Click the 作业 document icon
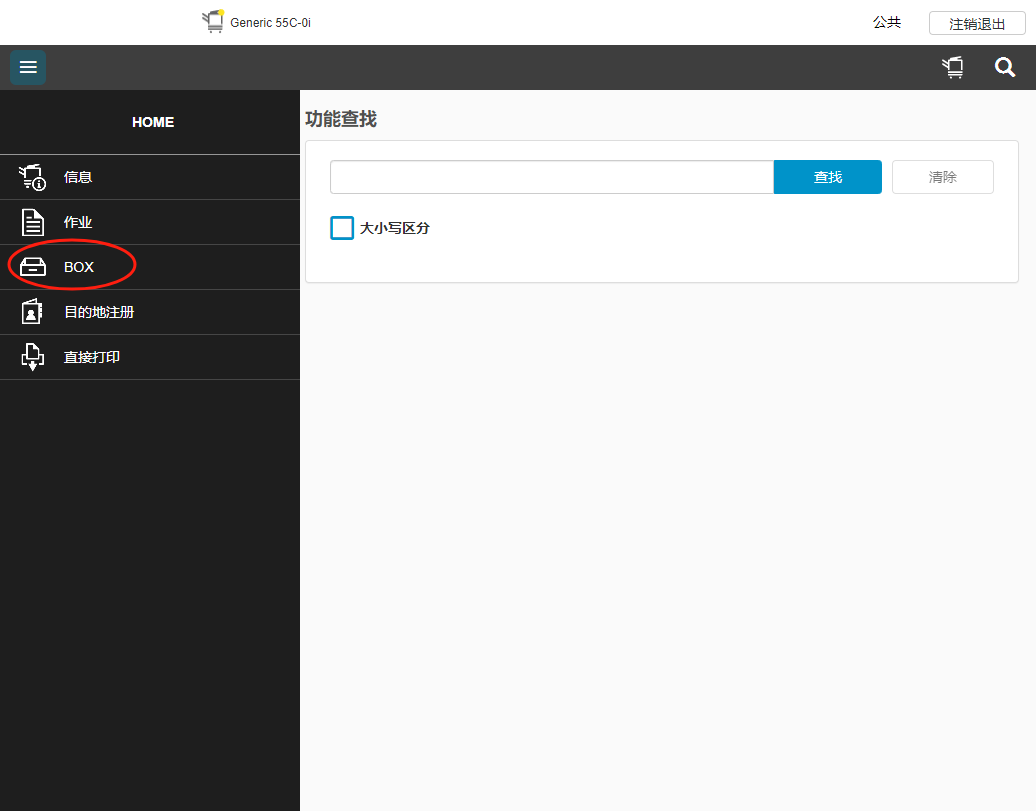 point(33,222)
